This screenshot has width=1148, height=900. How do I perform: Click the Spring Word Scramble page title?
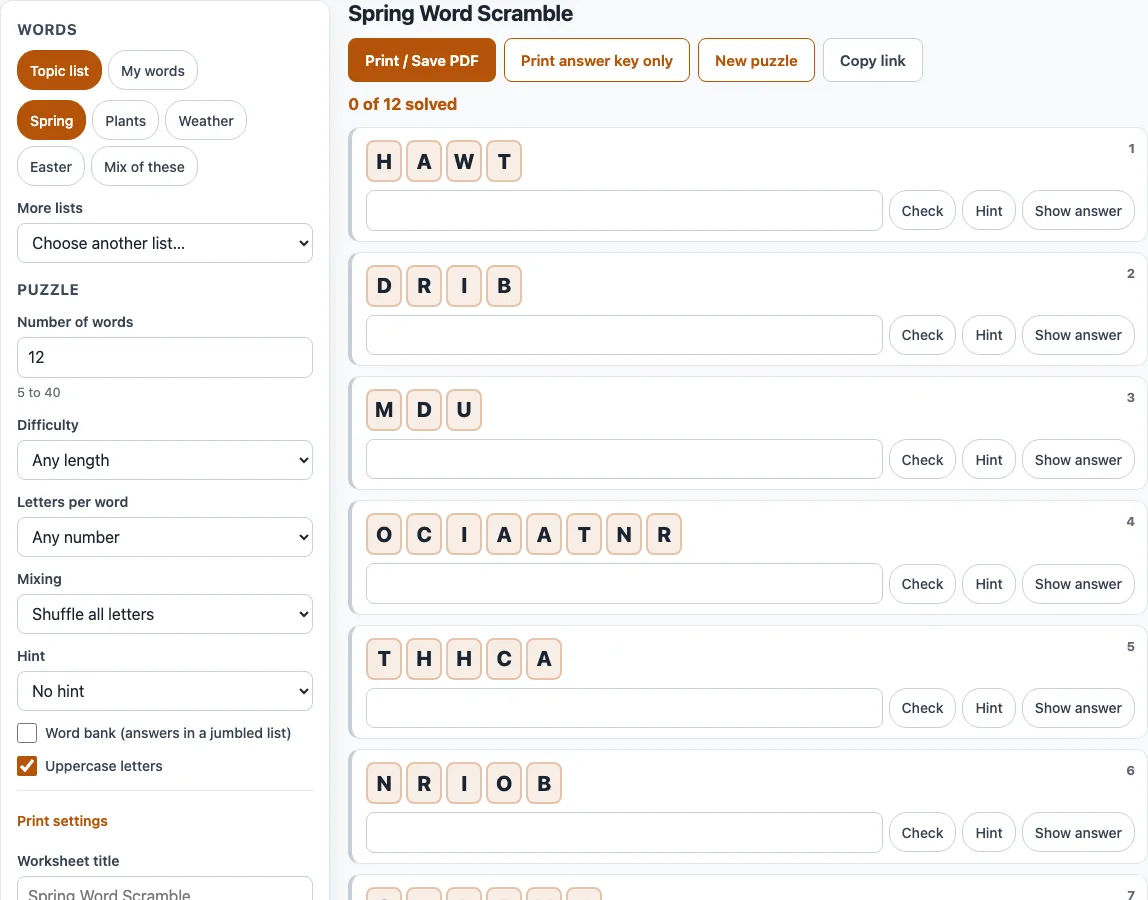coord(461,14)
